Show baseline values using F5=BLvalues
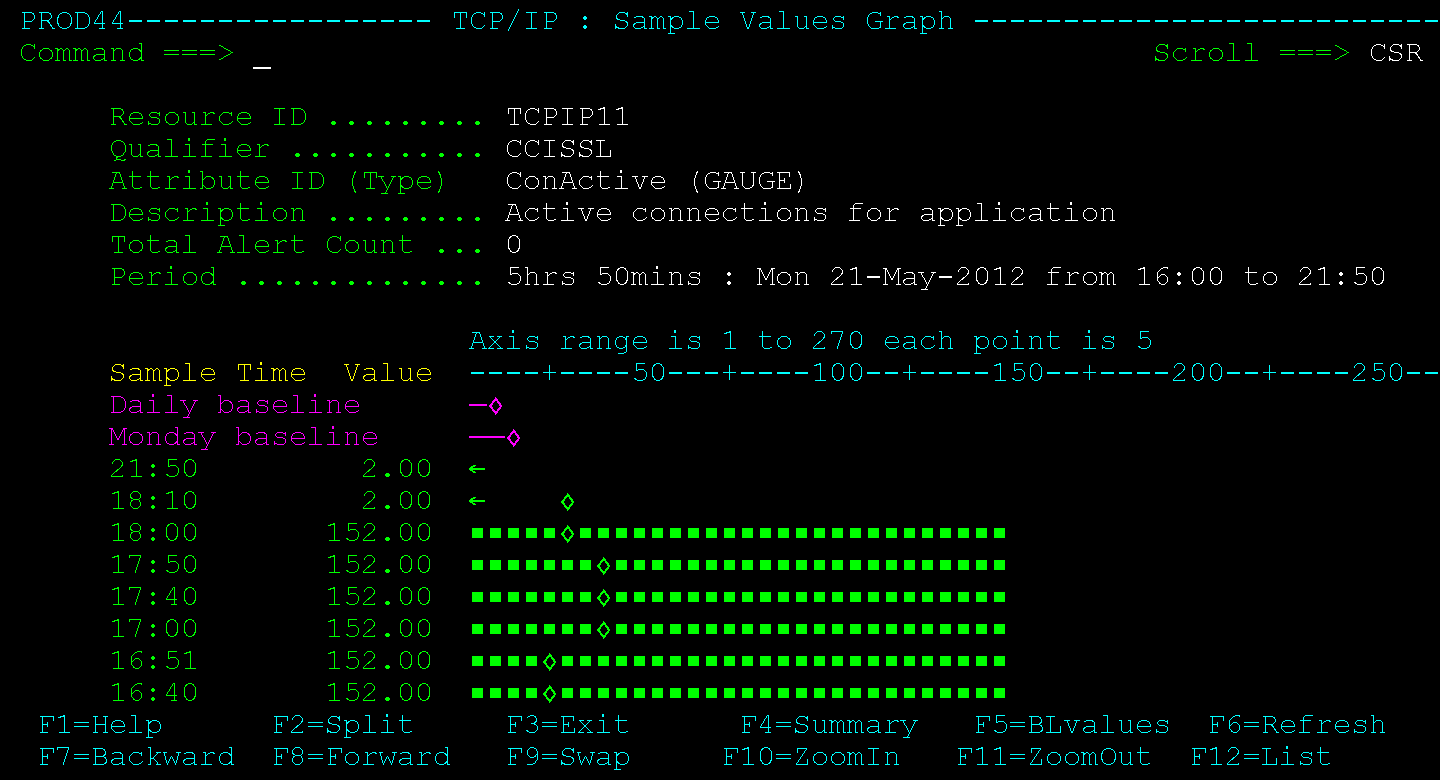 coord(1071,724)
